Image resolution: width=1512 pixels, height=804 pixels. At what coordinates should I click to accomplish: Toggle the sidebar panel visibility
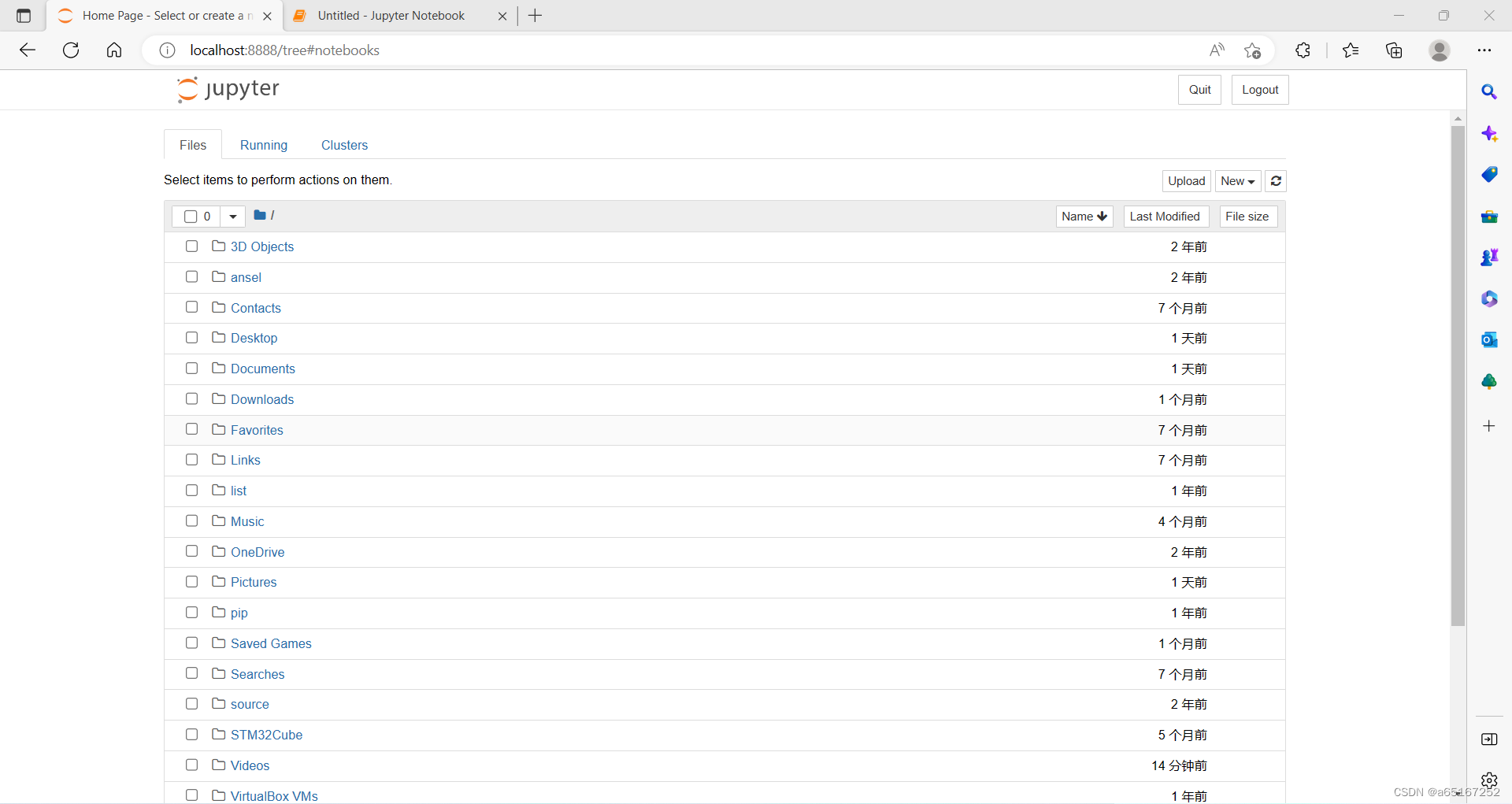click(x=1489, y=739)
